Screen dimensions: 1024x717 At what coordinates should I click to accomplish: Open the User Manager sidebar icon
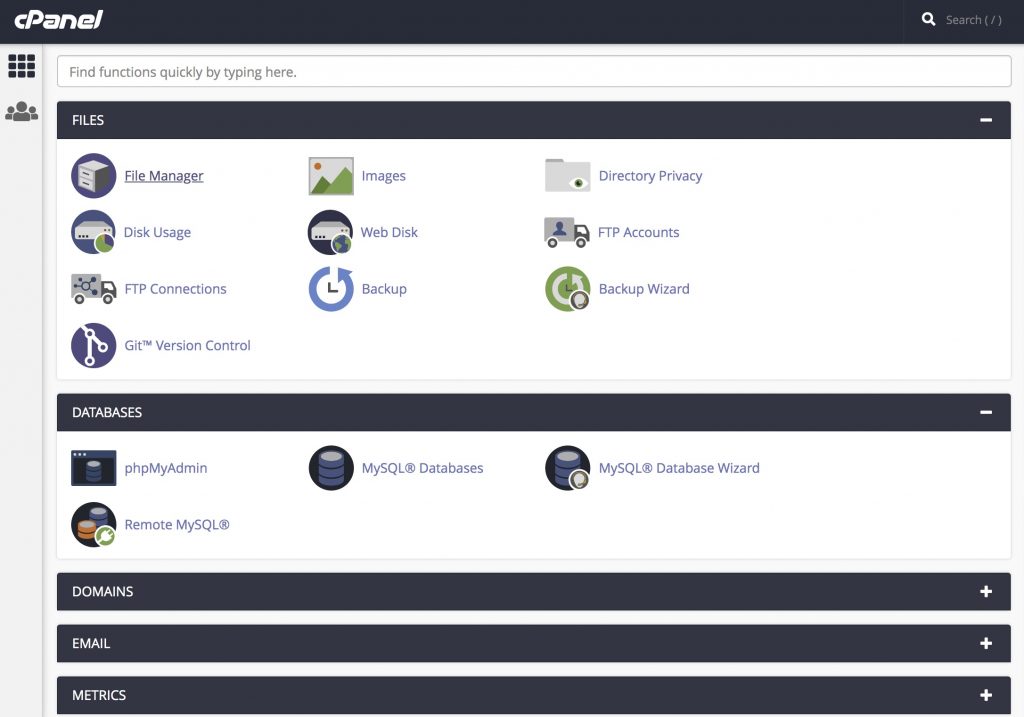[22, 111]
